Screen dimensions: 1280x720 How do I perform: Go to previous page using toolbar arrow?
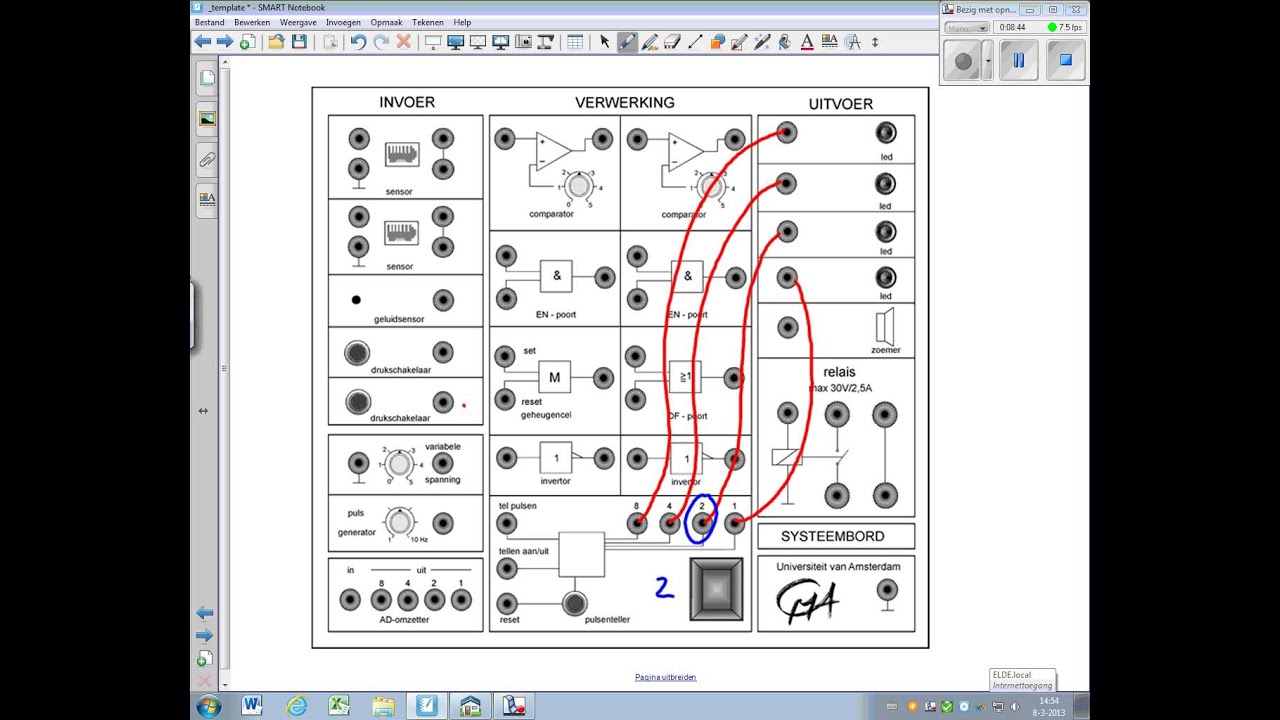click(203, 42)
